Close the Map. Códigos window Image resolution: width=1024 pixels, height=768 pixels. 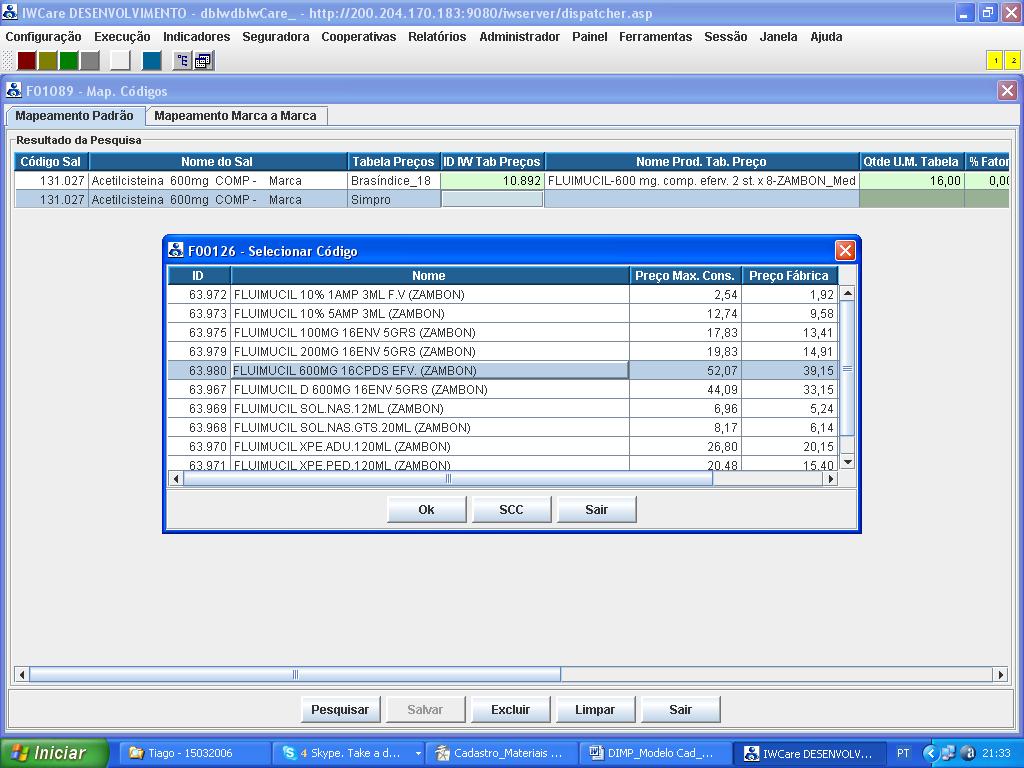coord(1008,90)
